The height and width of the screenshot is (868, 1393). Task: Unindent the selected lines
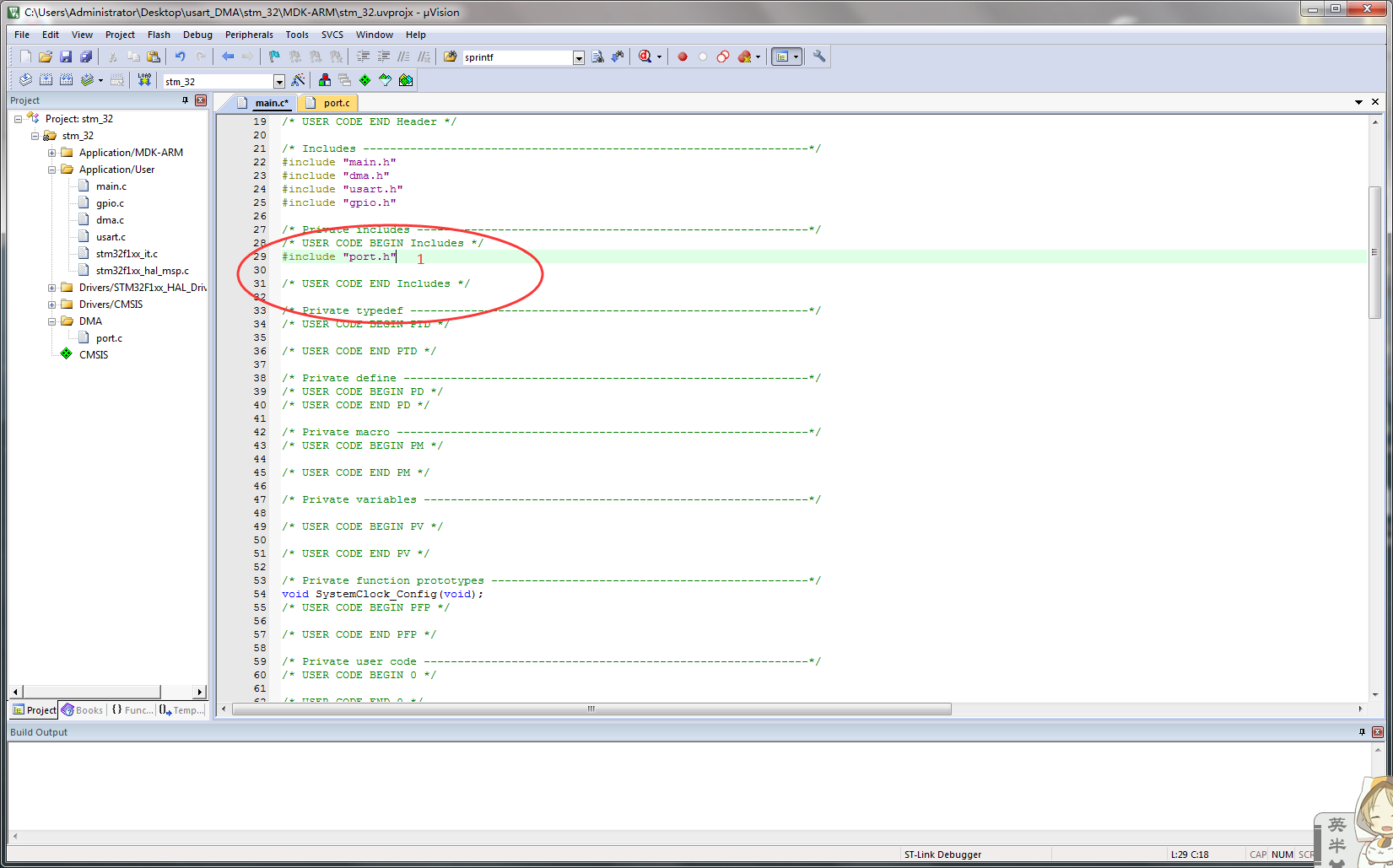pyautogui.click(x=383, y=57)
